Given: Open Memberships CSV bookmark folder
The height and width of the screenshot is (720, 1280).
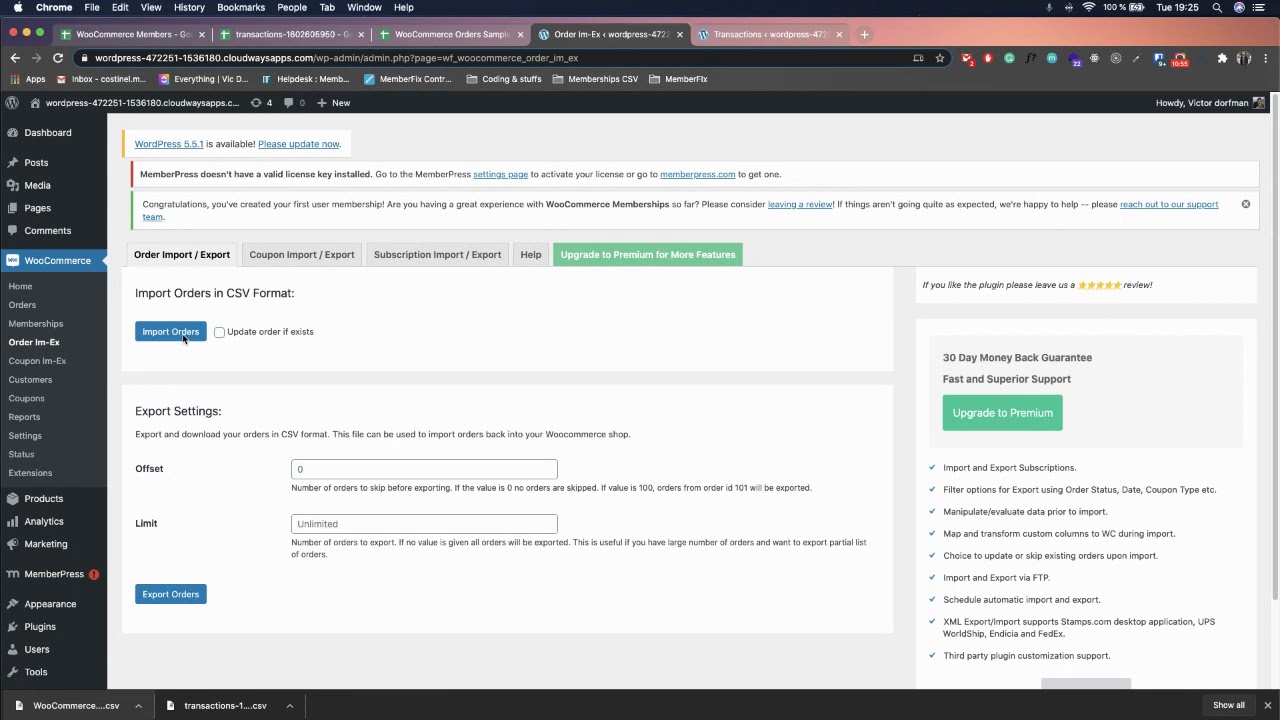Looking at the screenshot, I should [595, 79].
